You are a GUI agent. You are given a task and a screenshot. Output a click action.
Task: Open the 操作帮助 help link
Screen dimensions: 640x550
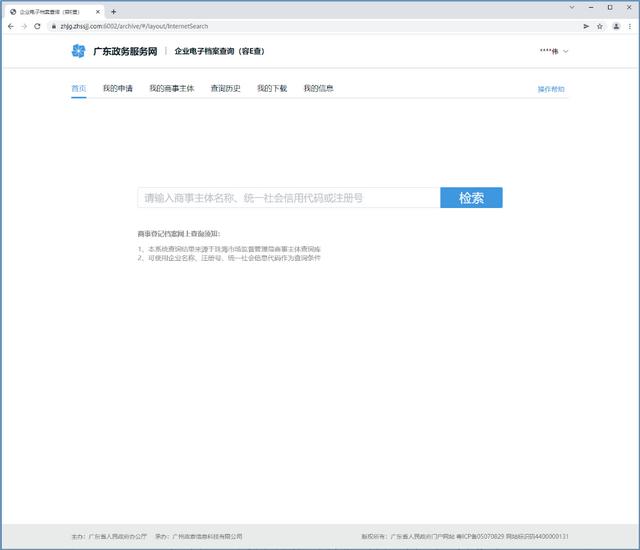[x=551, y=89]
